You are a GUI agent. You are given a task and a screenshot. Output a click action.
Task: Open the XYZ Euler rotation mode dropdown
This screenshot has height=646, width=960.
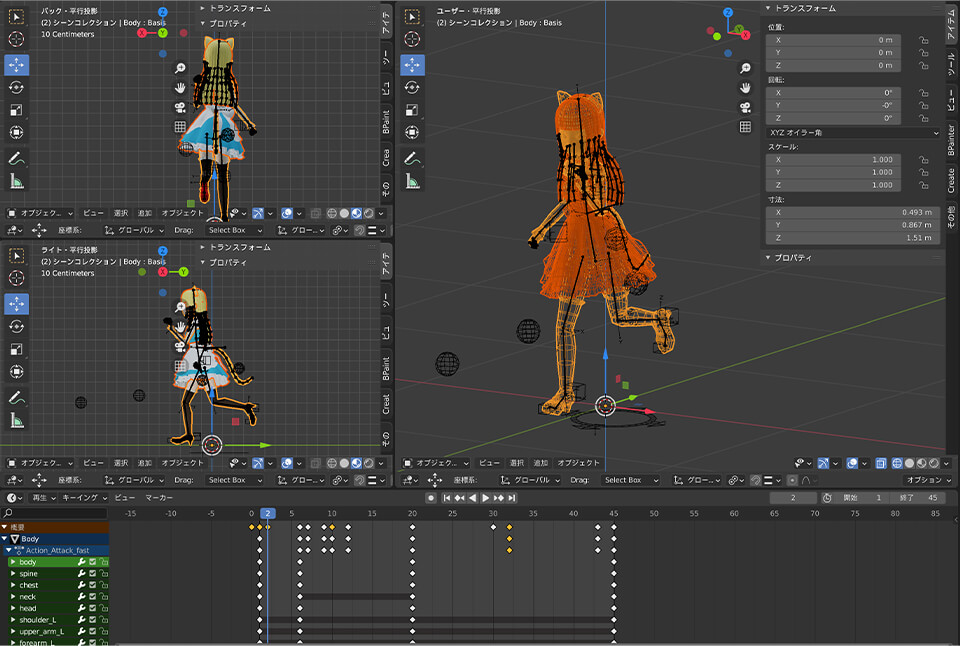pos(853,132)
